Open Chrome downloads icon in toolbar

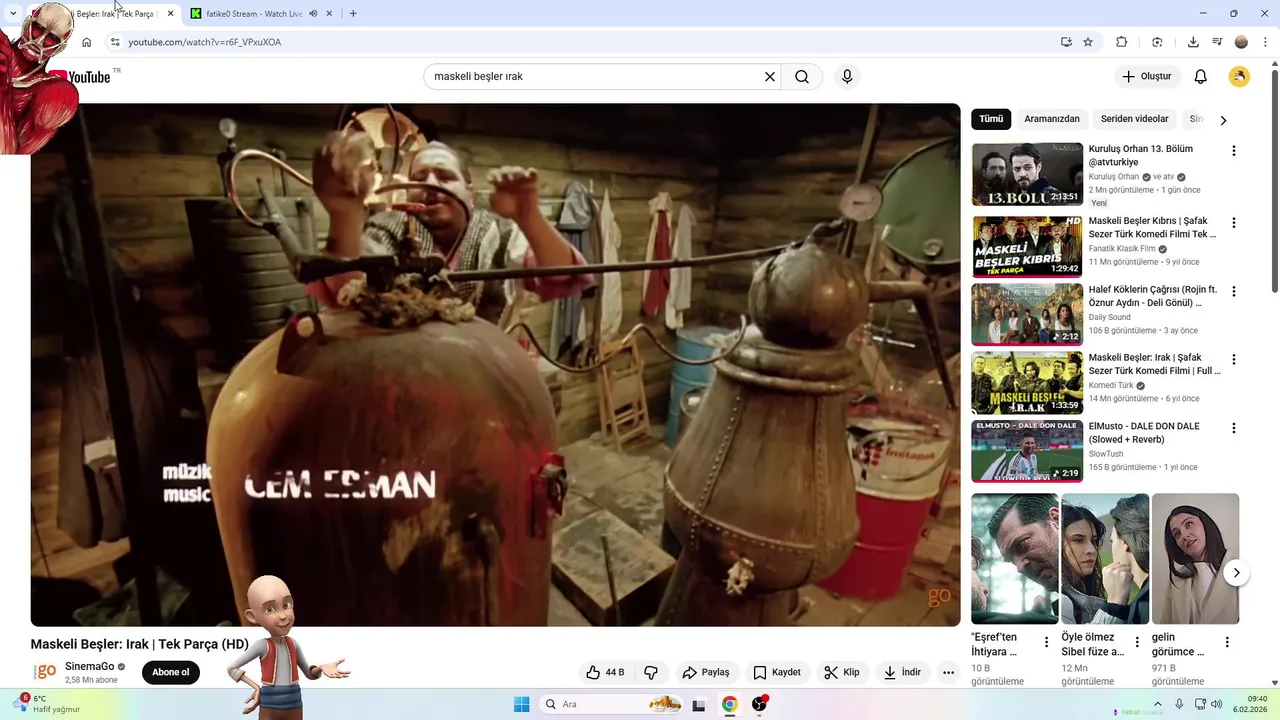pyautogui.click(x=1193, y=42)
